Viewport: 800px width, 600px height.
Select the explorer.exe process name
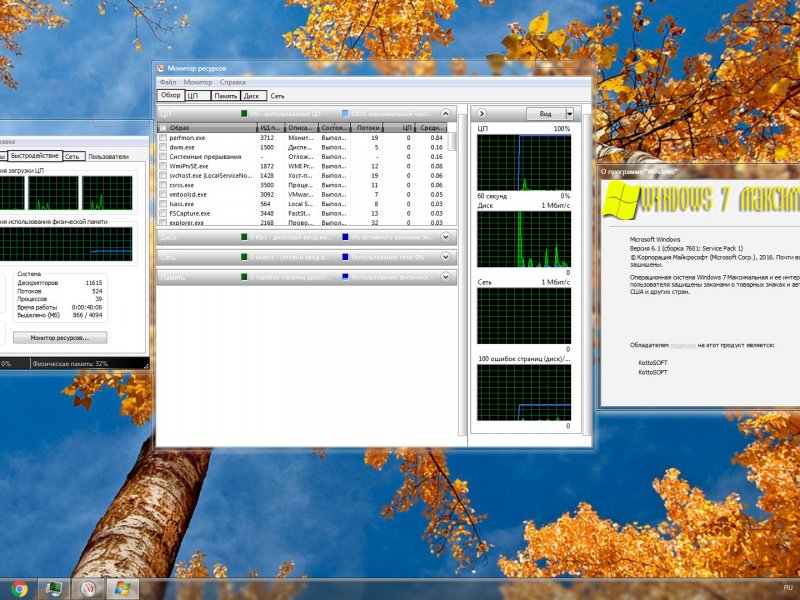pyautogui.click(x=187, y=222)
